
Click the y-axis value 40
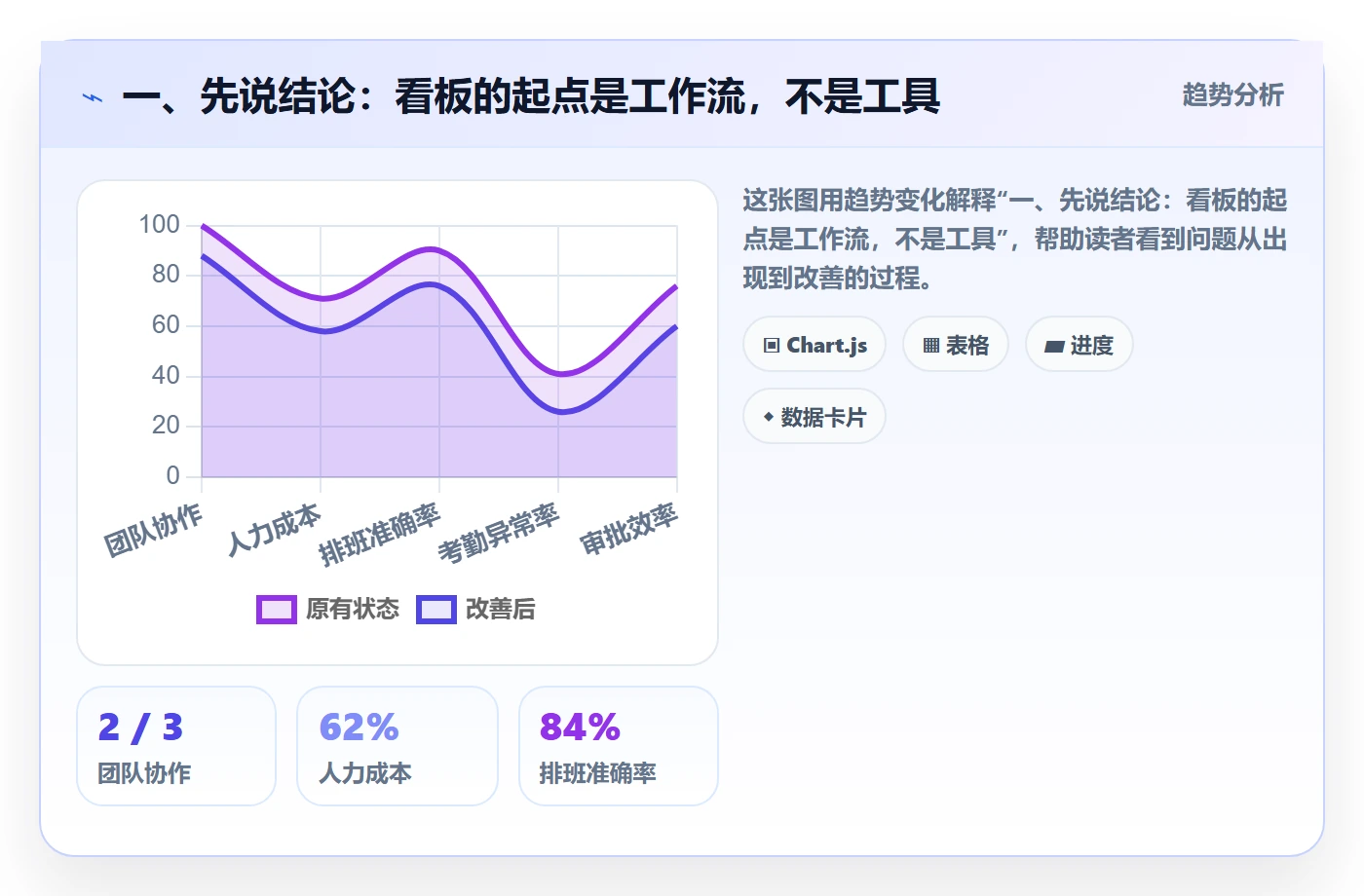pyautogui.click(x=167, y=375)
